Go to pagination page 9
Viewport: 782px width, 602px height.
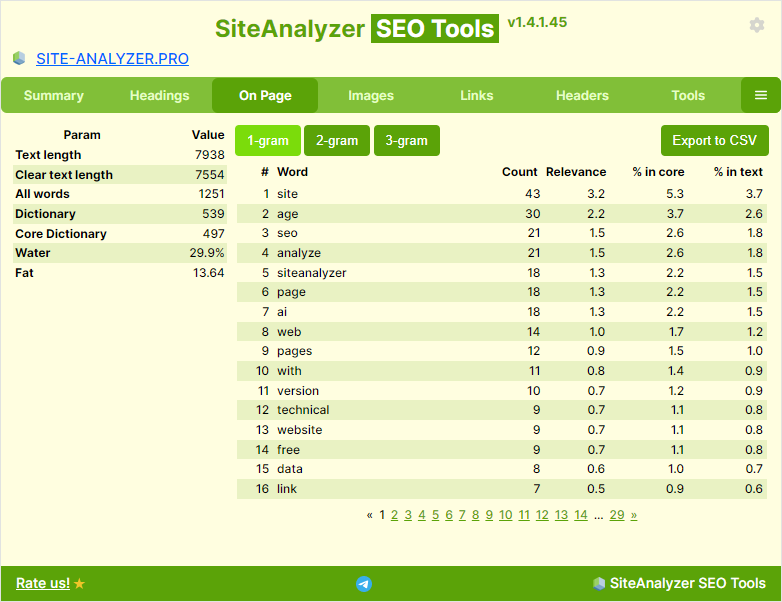(x=489, y=515)
